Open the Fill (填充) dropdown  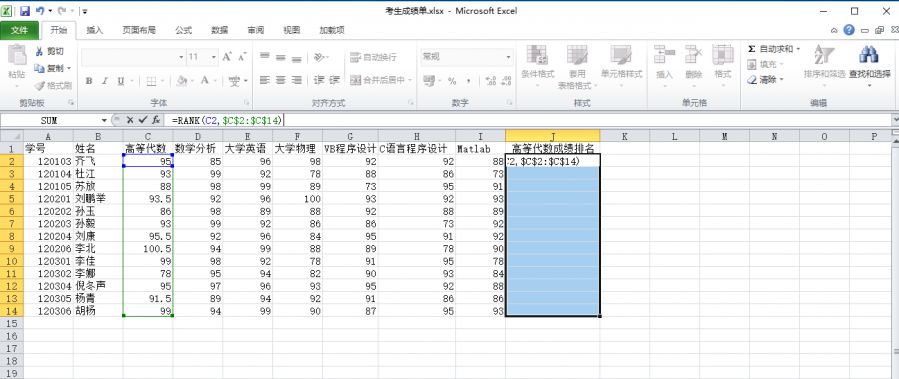click(x=765, y=64)
